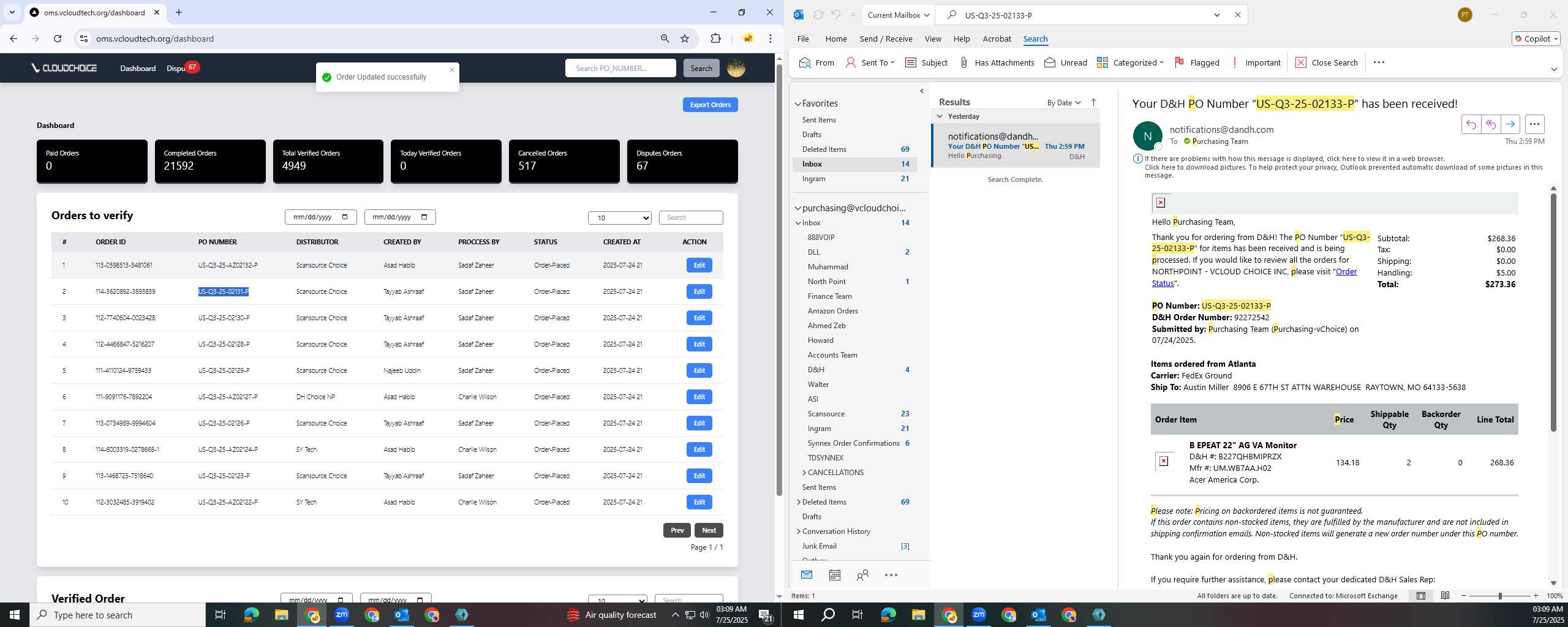1568x627 pixels.
Task: Click the Forward arrow icon in email header
Action: coord(1510,124)
